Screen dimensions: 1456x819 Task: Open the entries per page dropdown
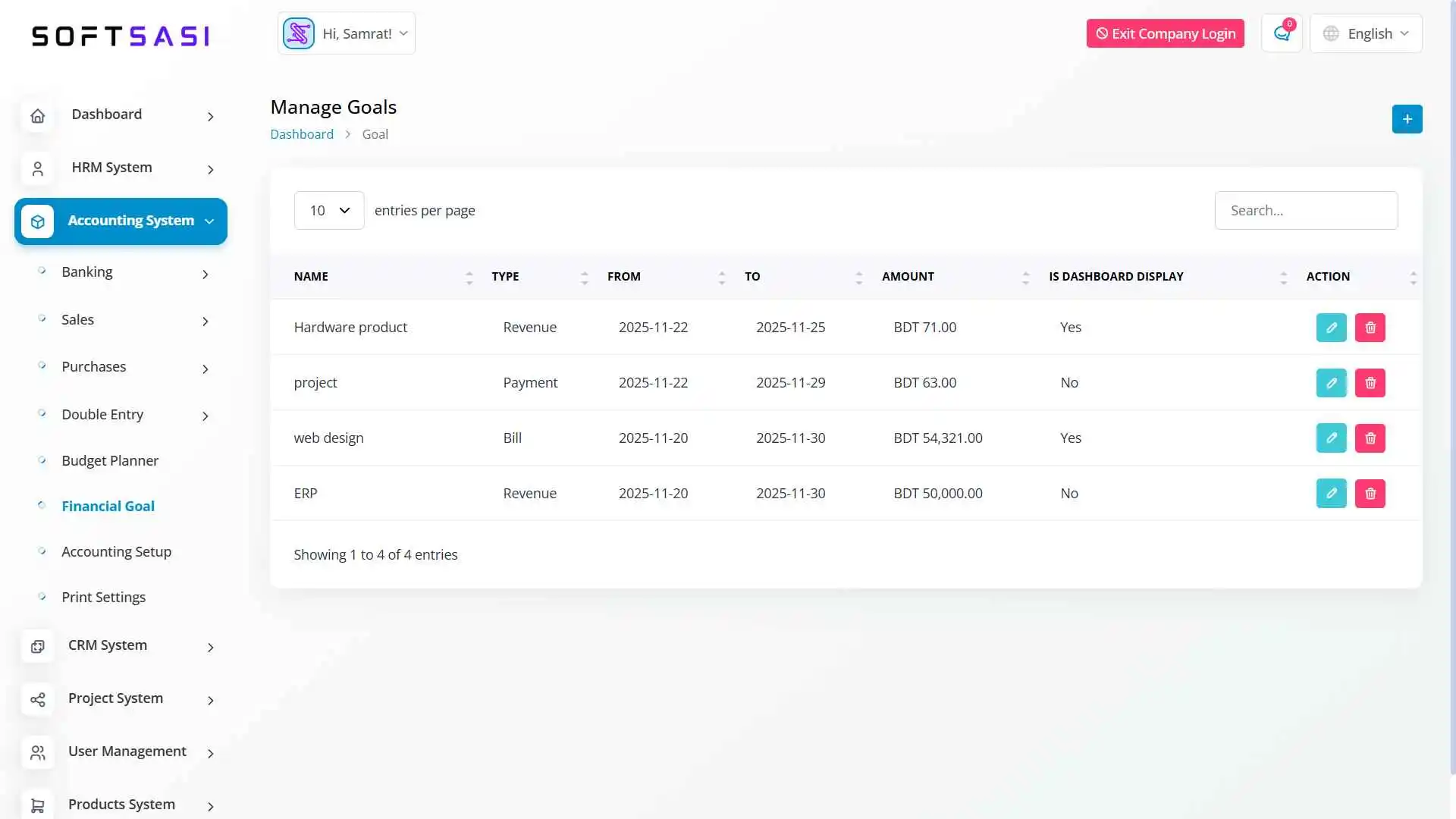pos(329,210)
